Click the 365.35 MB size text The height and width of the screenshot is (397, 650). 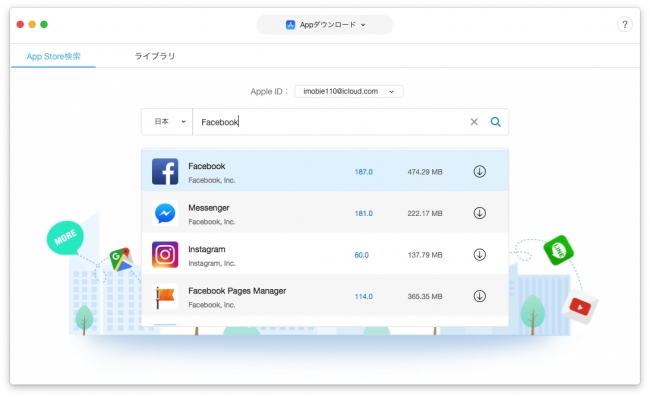pos(425,296)
